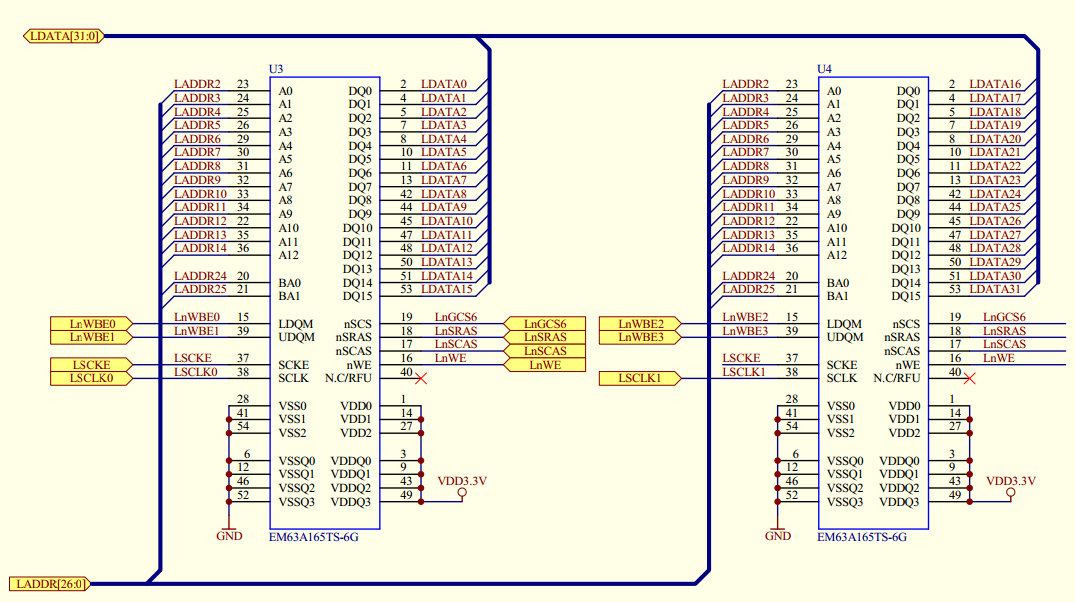Click the LSCLK1 port symbol near U4
The height and width of the screenshot is (602, 1075).
[x=640, y=378]
